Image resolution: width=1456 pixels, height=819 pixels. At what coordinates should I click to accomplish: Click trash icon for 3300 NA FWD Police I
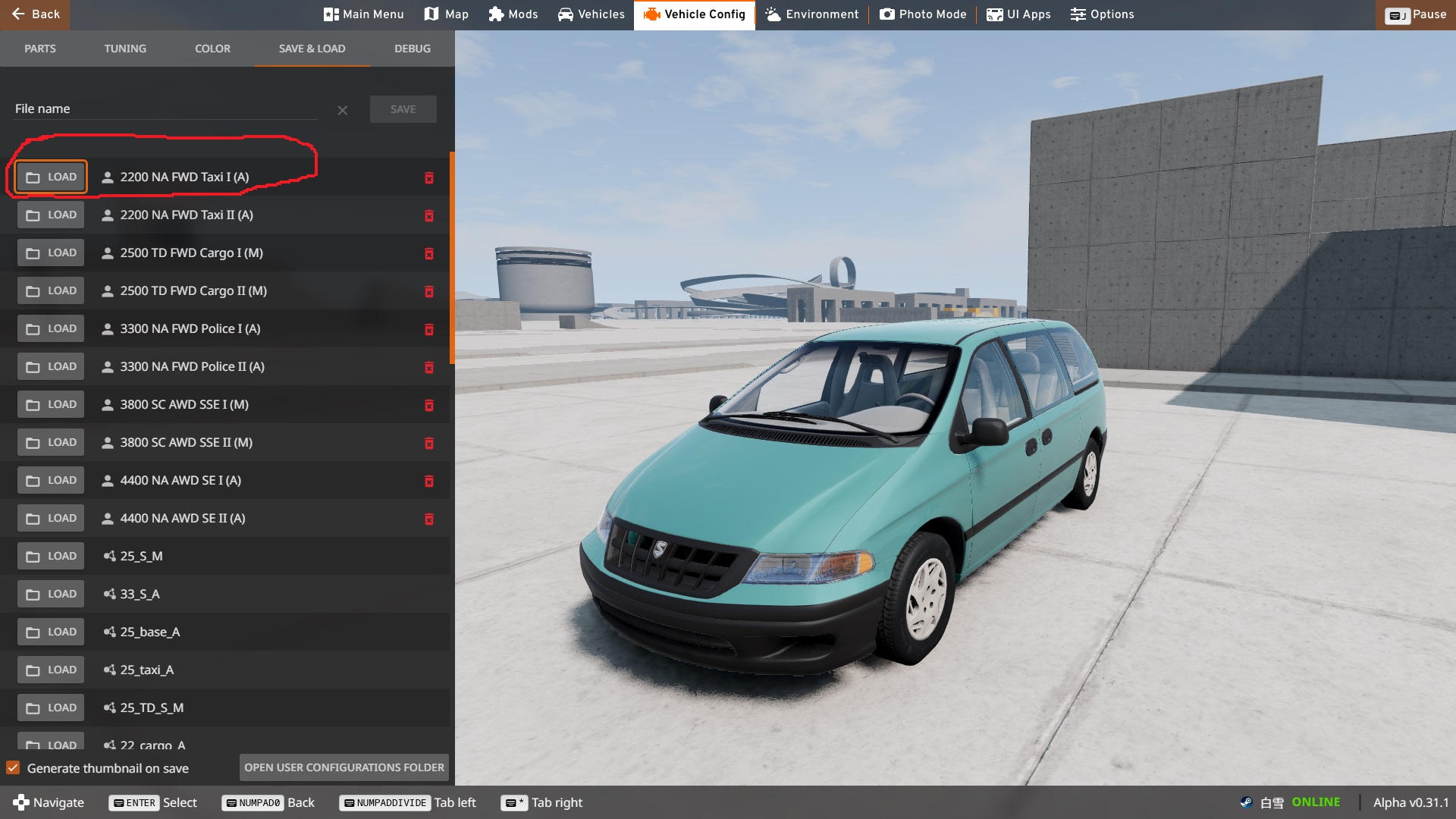428,329
